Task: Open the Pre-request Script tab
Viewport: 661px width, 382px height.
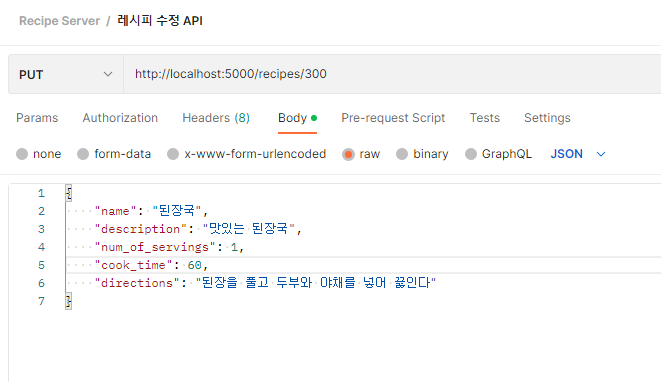Action: pos(393,118)
